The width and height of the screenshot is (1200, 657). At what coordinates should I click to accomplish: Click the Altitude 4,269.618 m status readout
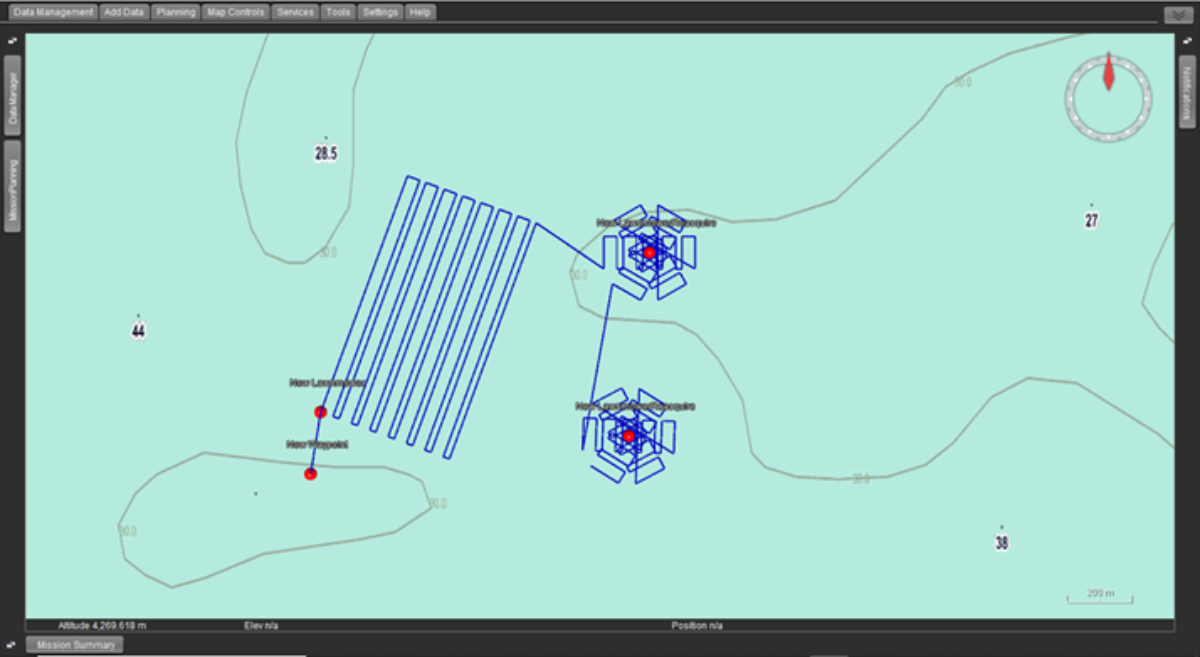pos(102,625)
